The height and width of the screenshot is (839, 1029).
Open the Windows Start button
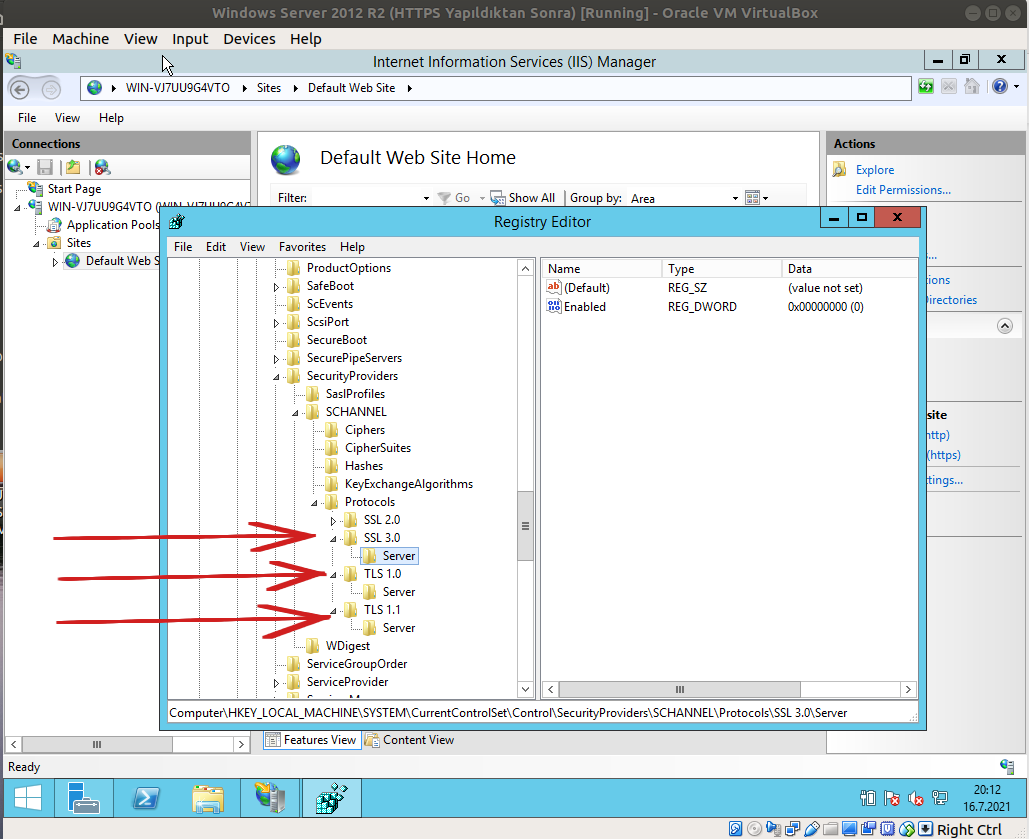point(28,798)
